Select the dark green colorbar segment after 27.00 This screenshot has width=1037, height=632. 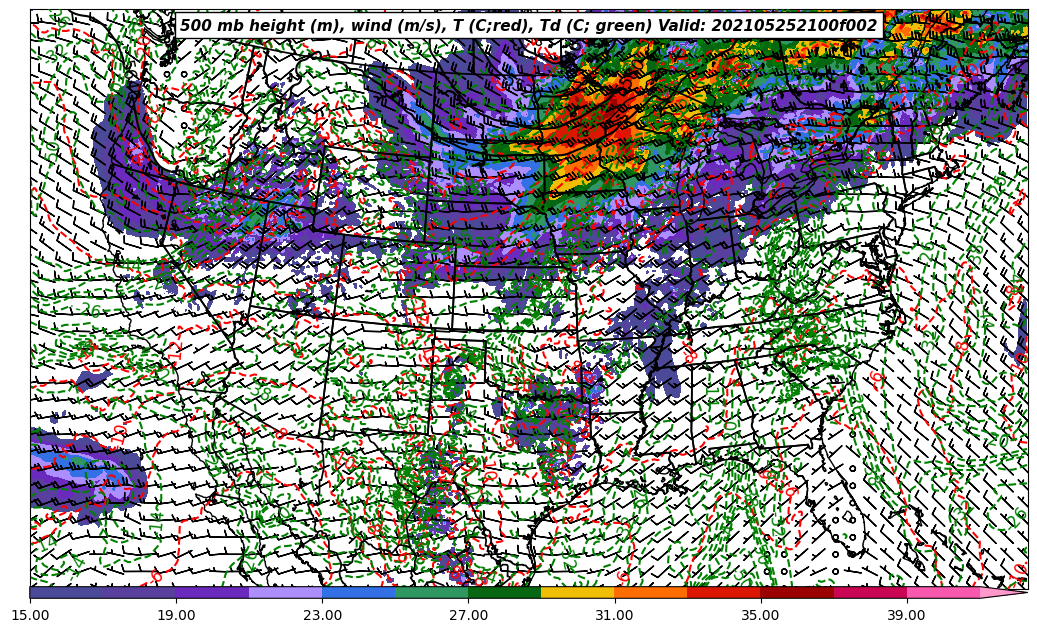click(504, 593)
